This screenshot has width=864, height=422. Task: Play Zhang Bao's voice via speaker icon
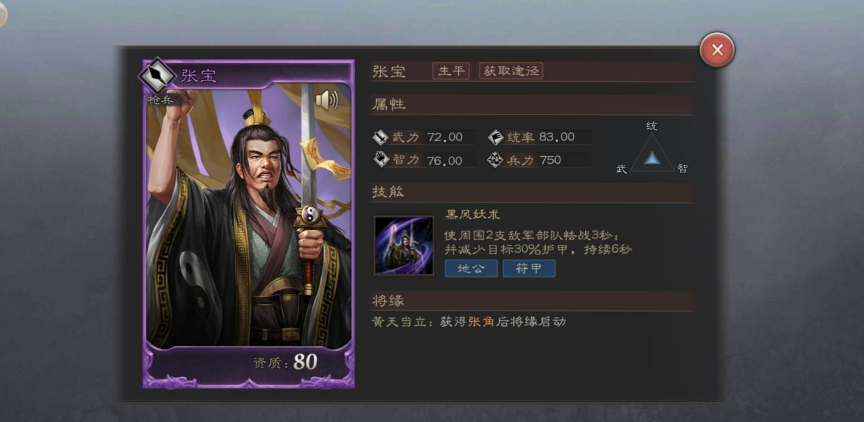327,100
